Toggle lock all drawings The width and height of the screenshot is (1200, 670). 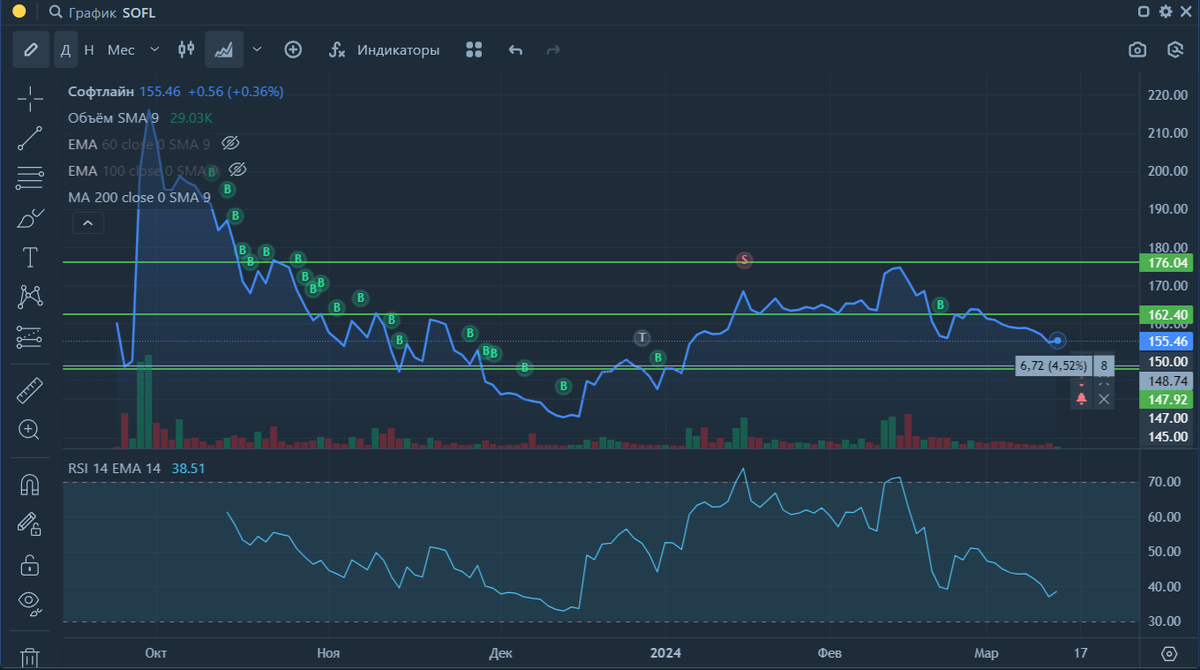pos(30,564)
